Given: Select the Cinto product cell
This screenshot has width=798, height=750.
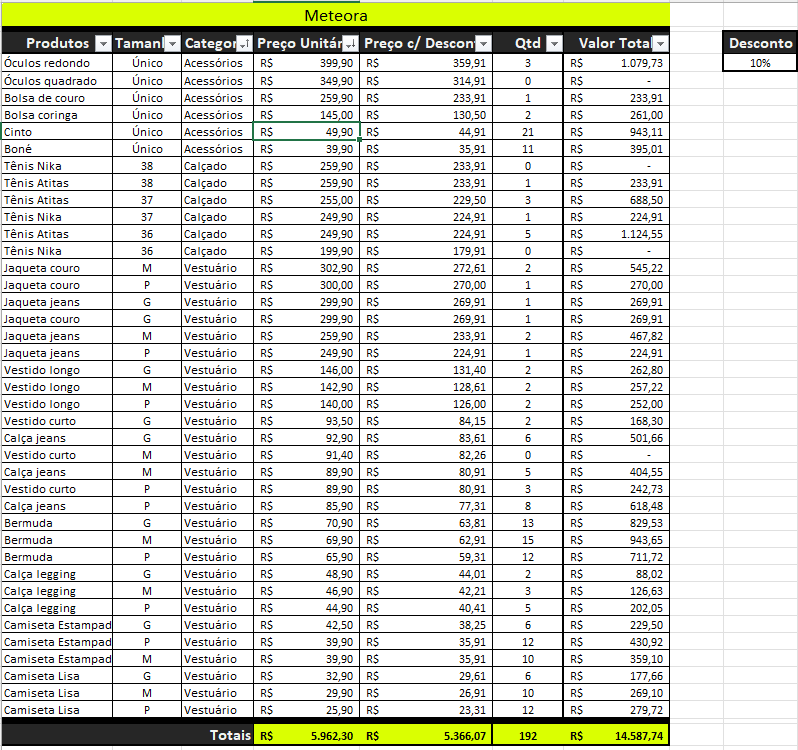Looking at the screenshot, I should (x=57, y=132).
